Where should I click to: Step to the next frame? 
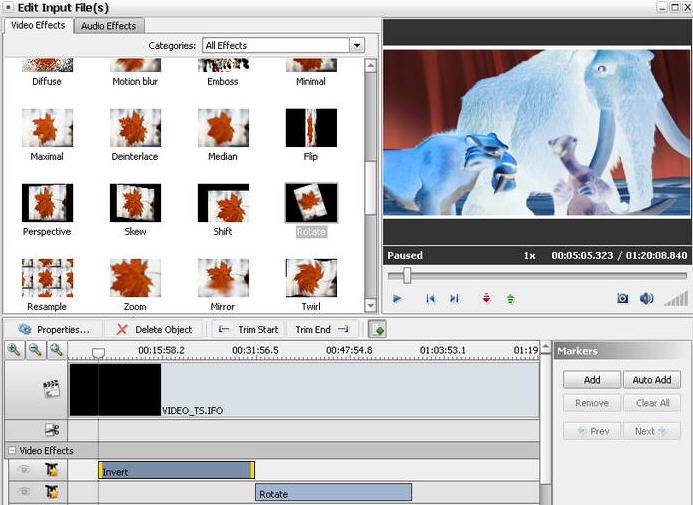coord(454,298)
